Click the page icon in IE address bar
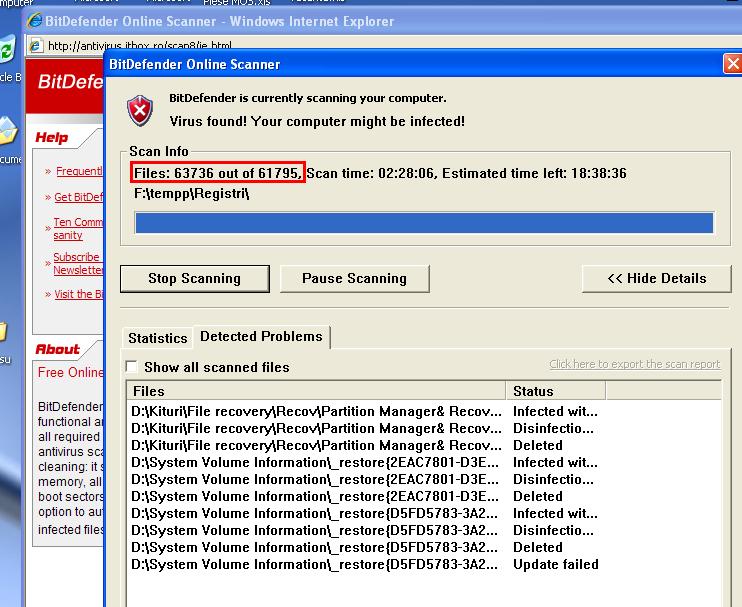The image size is (742, 607). pos(35,46)
